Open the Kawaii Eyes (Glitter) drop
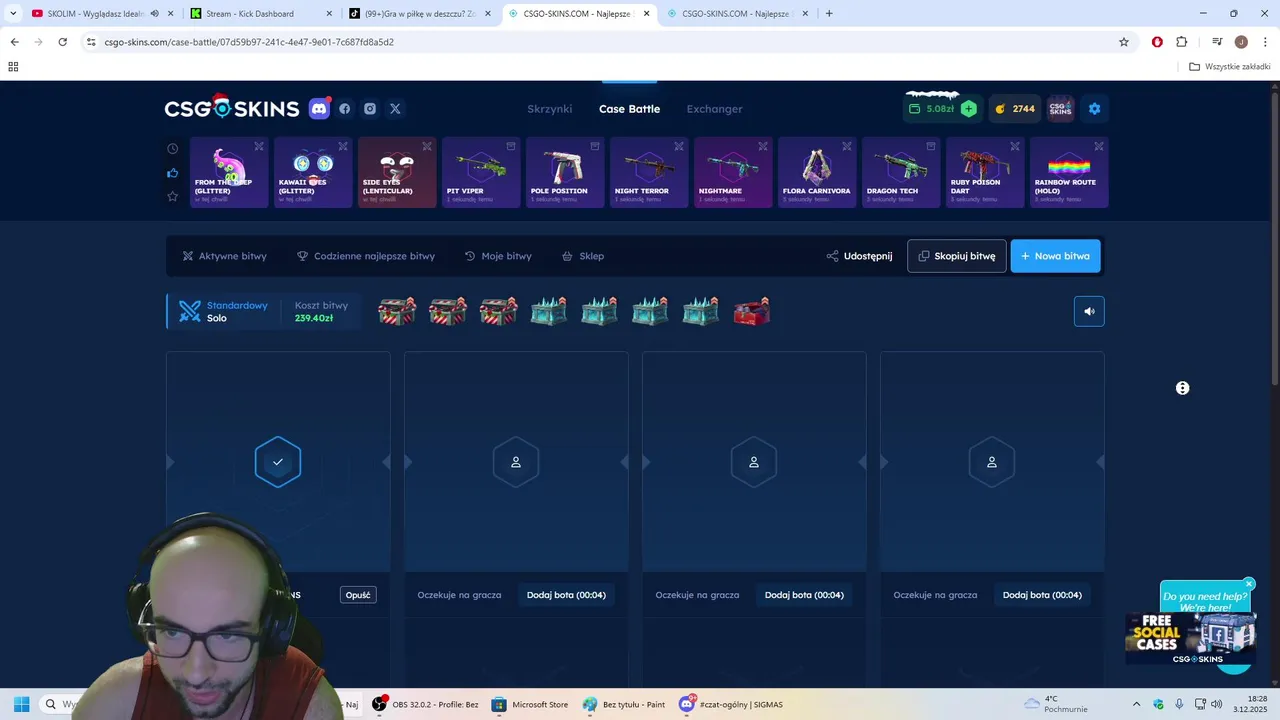This screenshot has width=1280, height=720. click(x=313, y=172)
